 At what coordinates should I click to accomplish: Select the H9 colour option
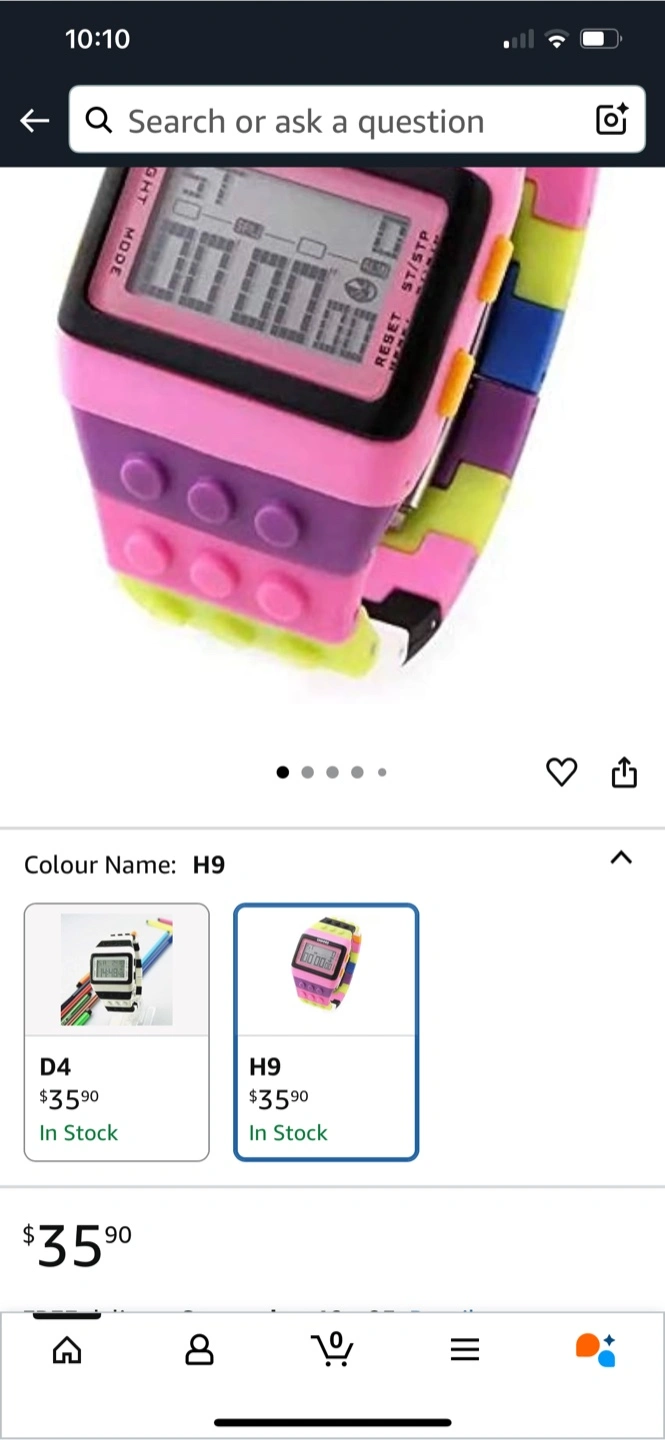pyautogui.click(x=326, y=1032)
